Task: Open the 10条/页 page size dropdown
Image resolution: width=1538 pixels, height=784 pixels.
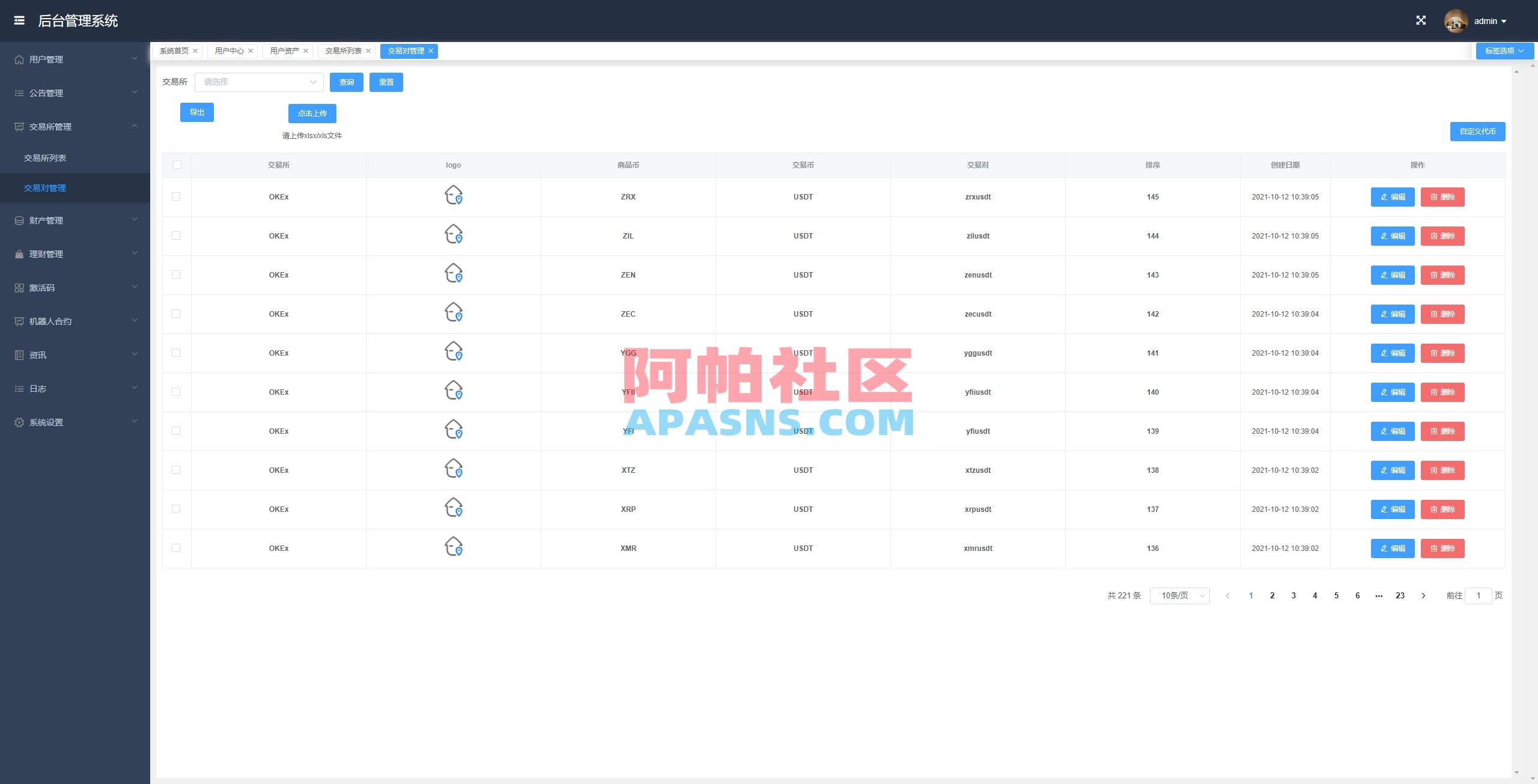Action: point(1179,595)
